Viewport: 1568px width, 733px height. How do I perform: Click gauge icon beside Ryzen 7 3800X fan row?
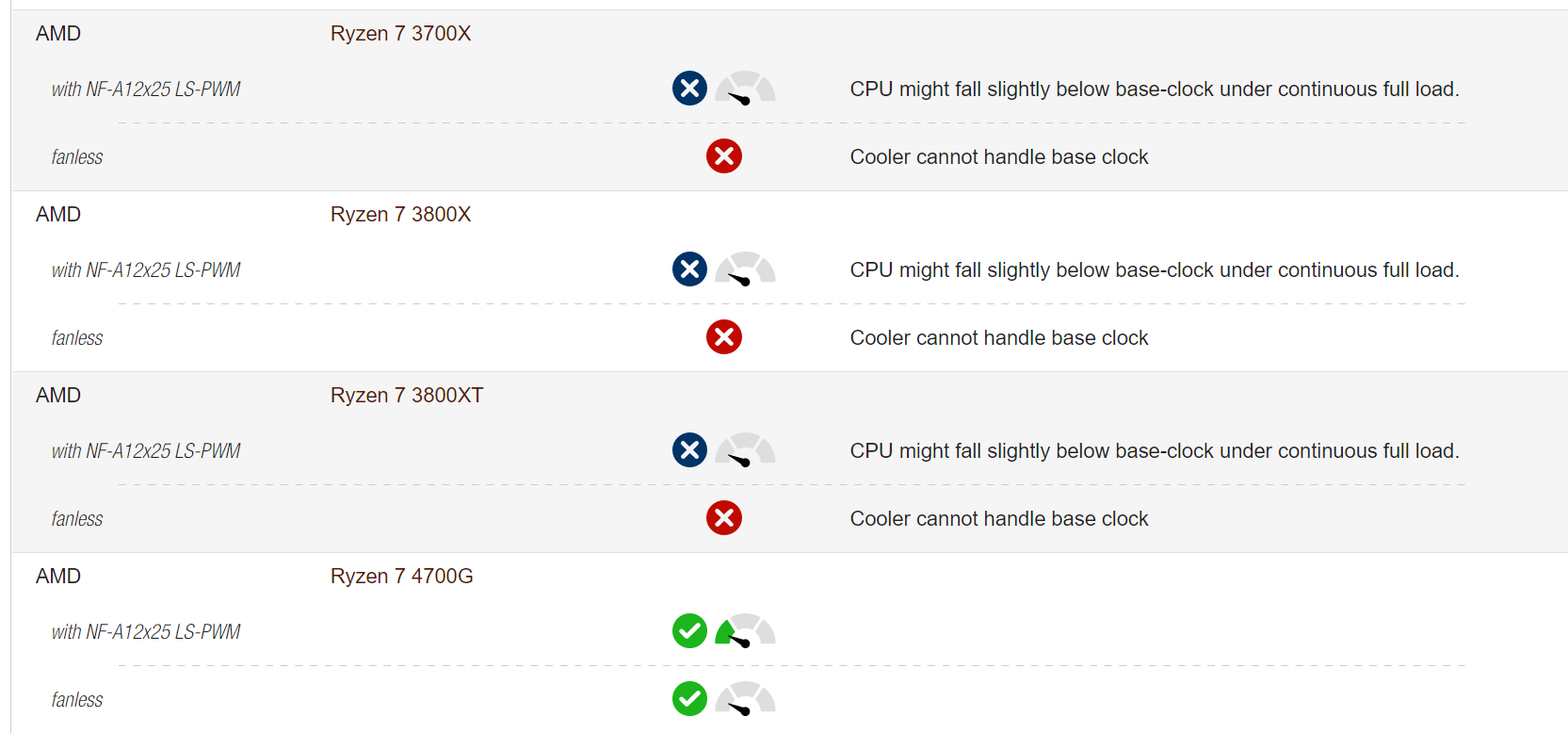coord(745,269)
